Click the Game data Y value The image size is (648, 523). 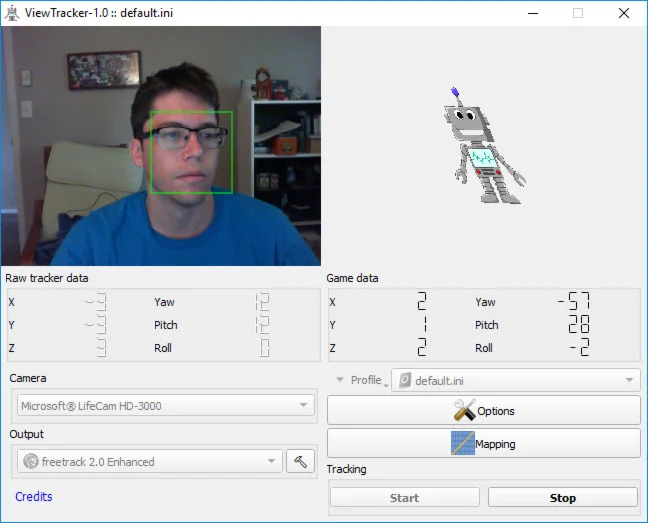pyautogui.click(x=424, y=324)
